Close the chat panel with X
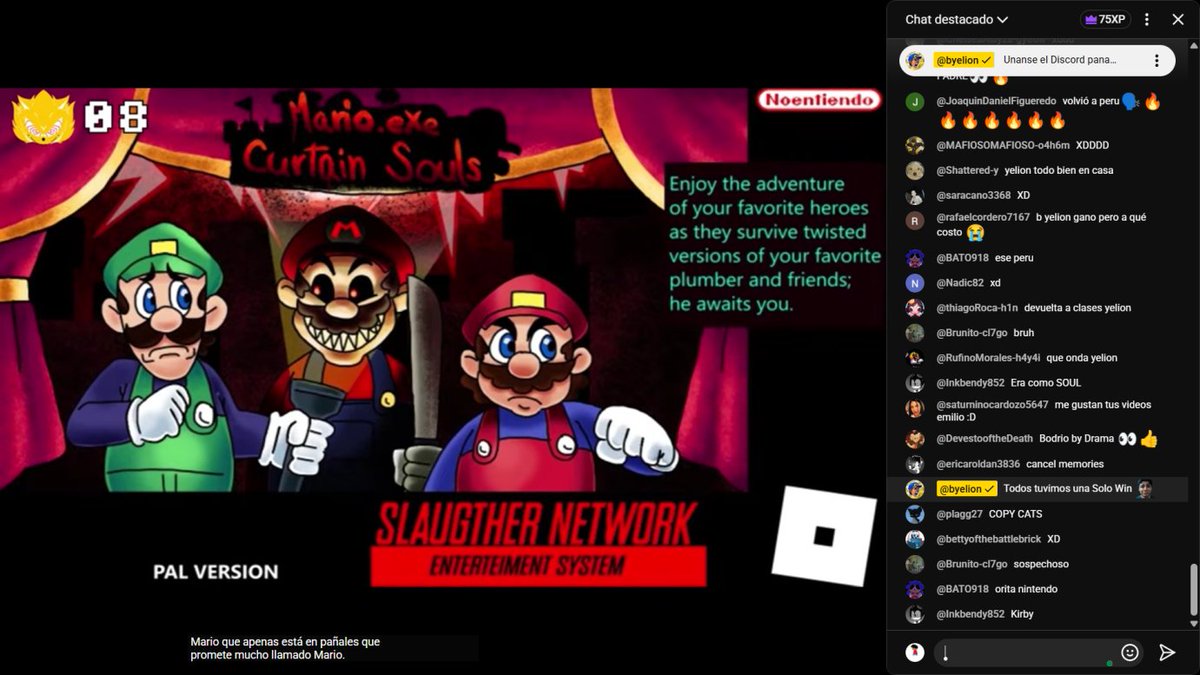The width and height of the screenshot is (1200, 675). coord(1177,19)
